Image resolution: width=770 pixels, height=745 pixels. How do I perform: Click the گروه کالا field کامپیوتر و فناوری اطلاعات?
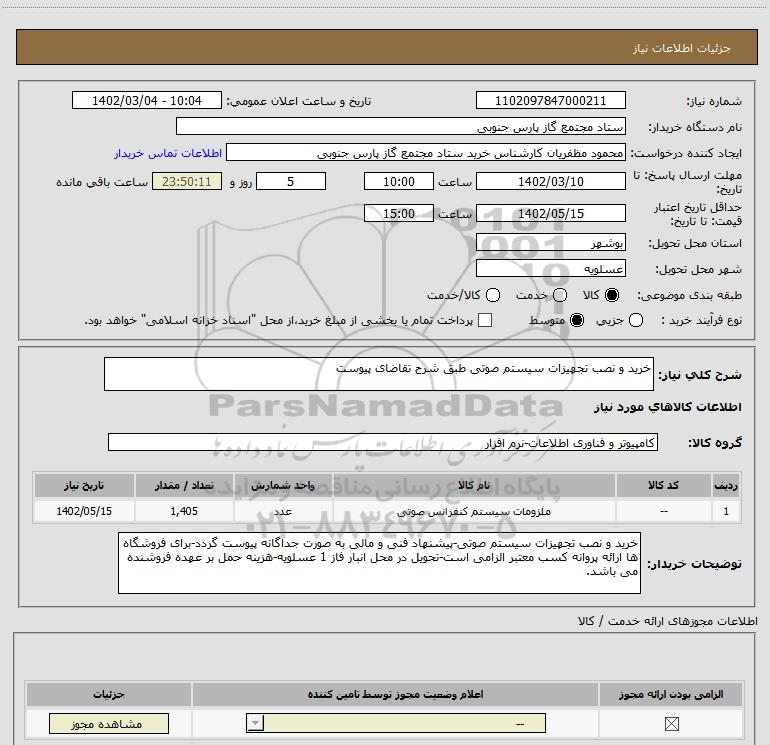click(x=383, y=442)
